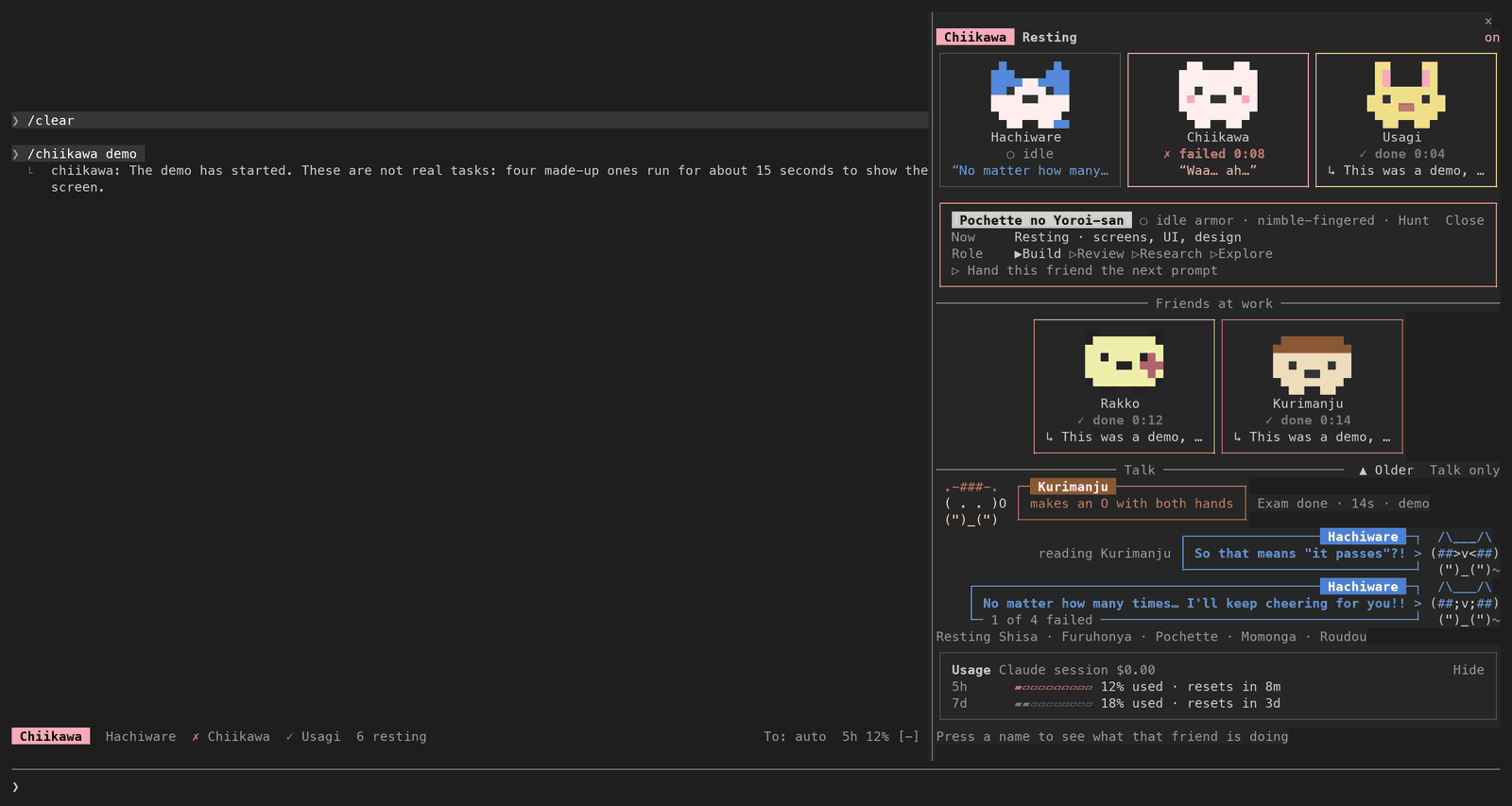Switch to Hachiware in the bottom bar
Image resolution: width=1512 pixels, height=806 pixels.
click(x=141, y=737)
